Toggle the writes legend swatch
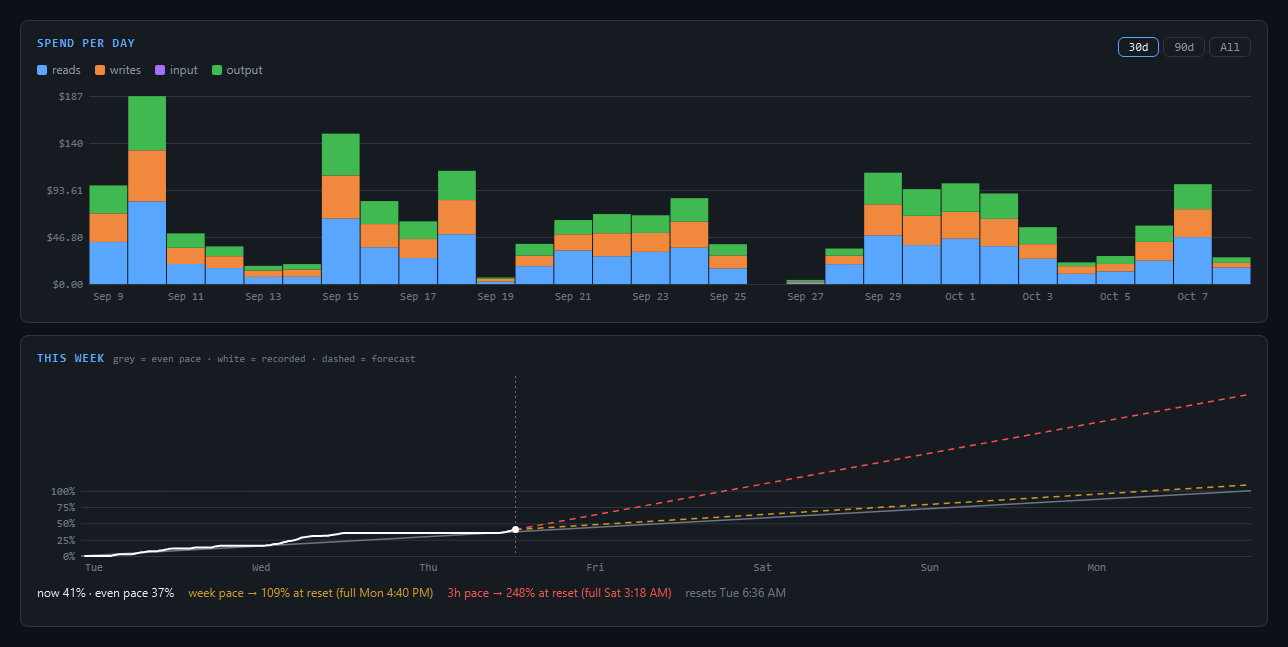This screenshot has width=1288, height=647. 100,70
